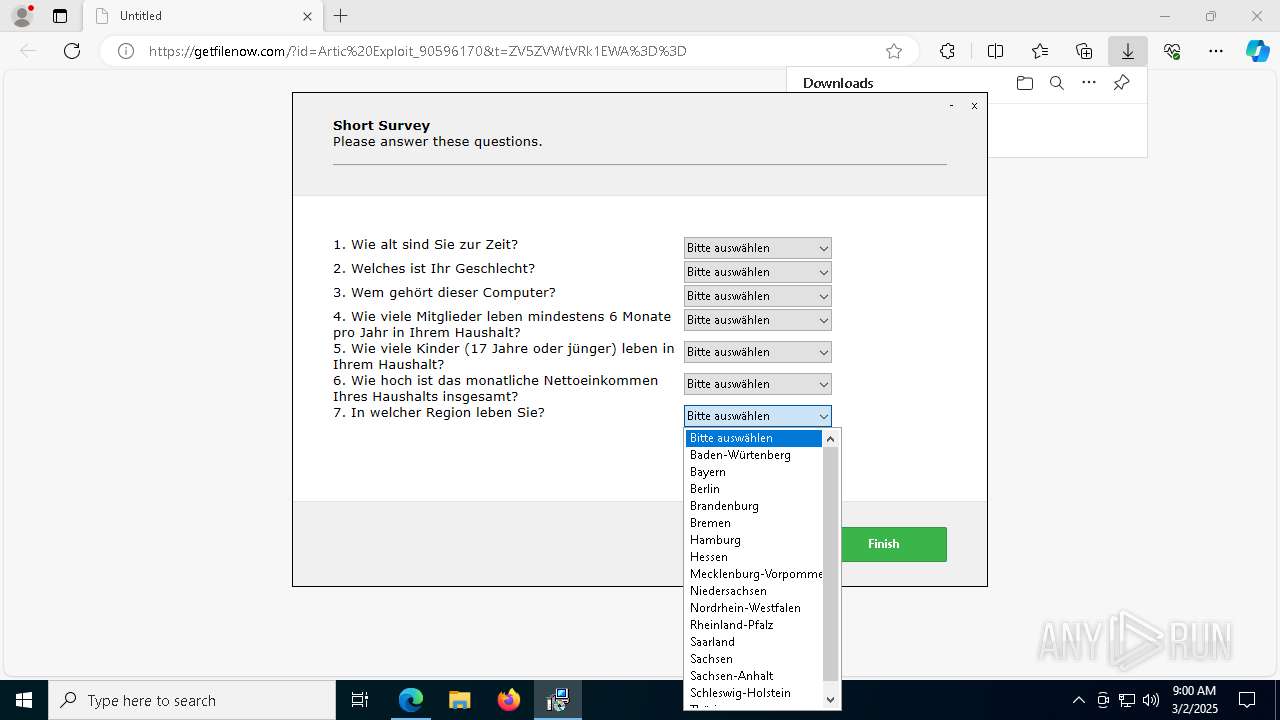The image size is (1280, 720).
Task: Choose Hamburg from region list
Action: (754, 540)
